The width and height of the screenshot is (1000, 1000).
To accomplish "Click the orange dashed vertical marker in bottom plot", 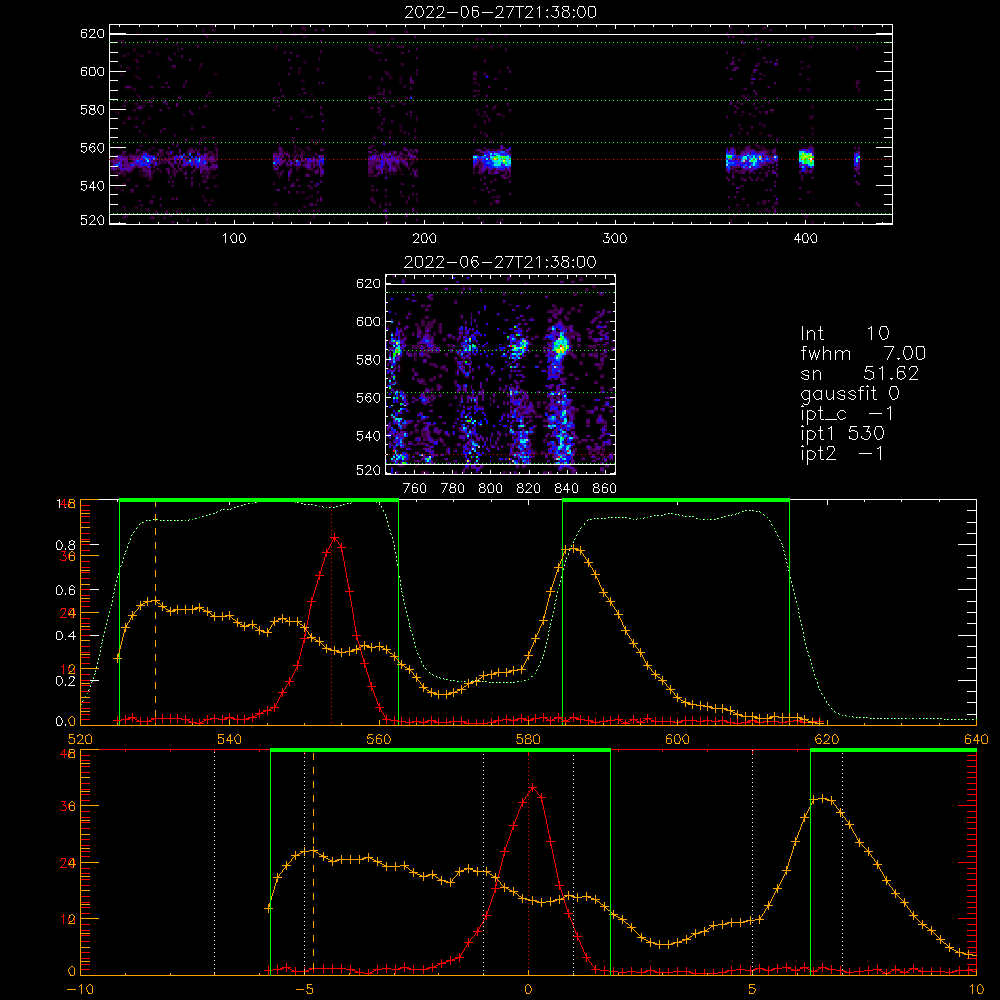I will coord(313,862).
